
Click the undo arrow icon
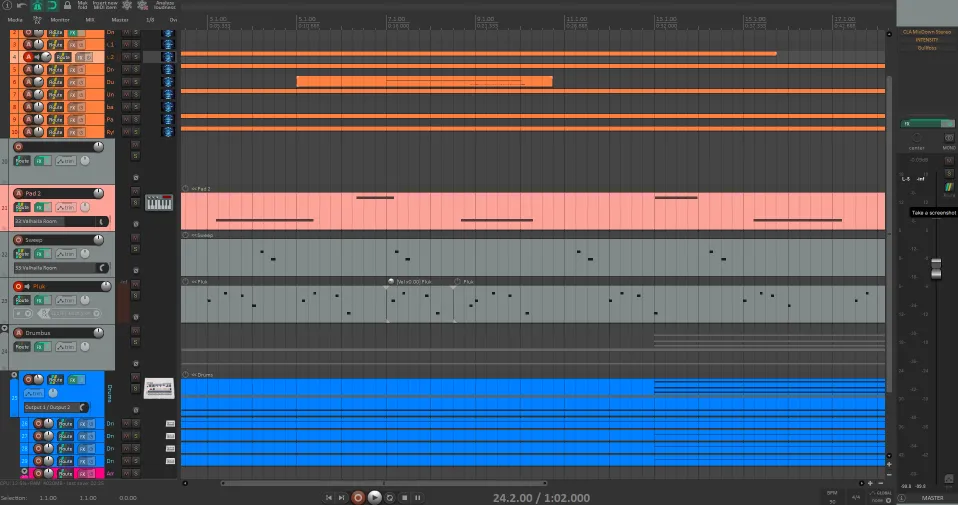coord(21,5)
